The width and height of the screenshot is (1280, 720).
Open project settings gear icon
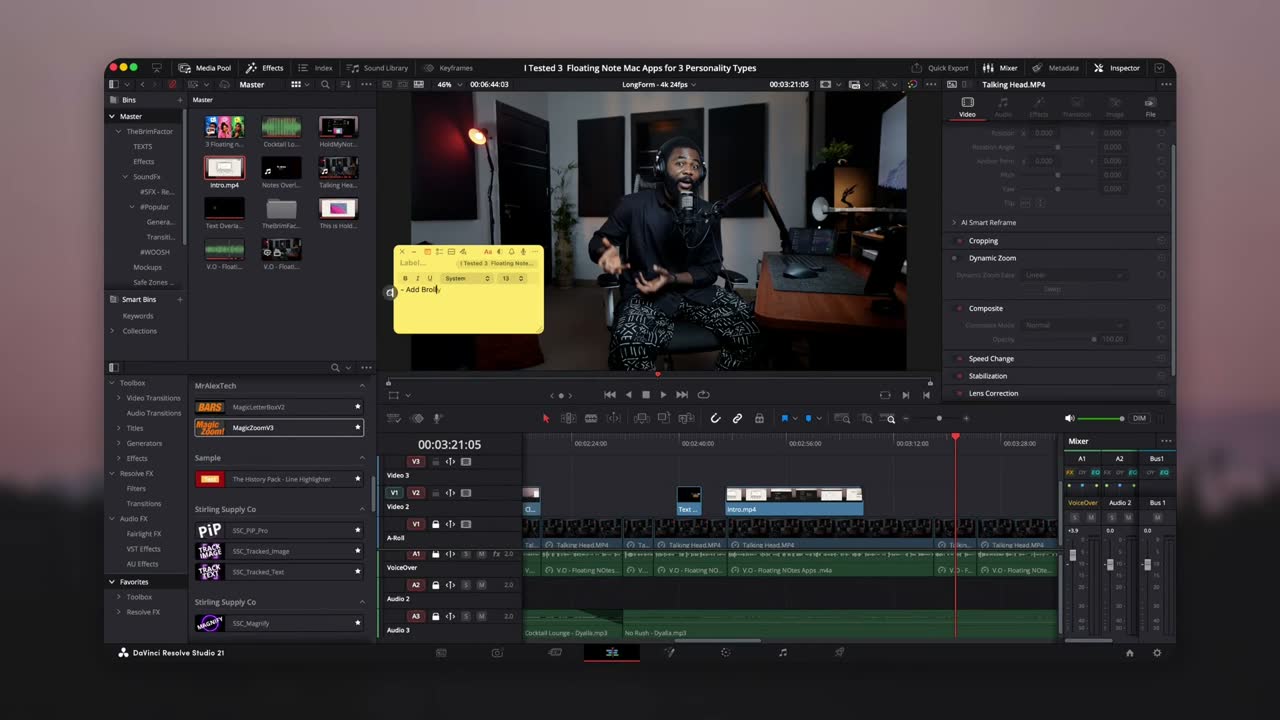(x=1157, y=653)
